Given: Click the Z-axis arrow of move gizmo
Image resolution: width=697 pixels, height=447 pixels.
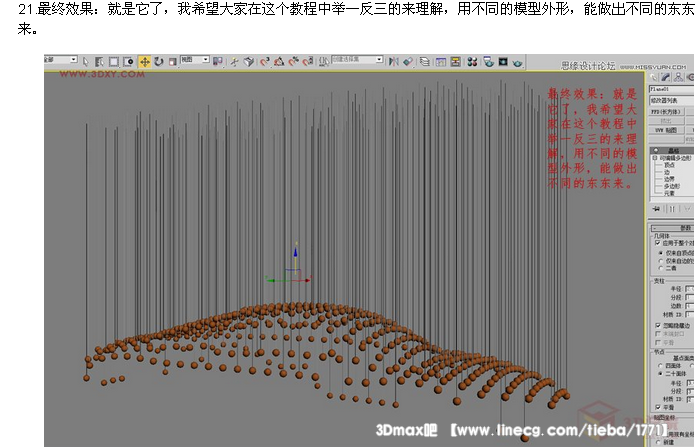Looking at the screenshot, I should point(295,252).
